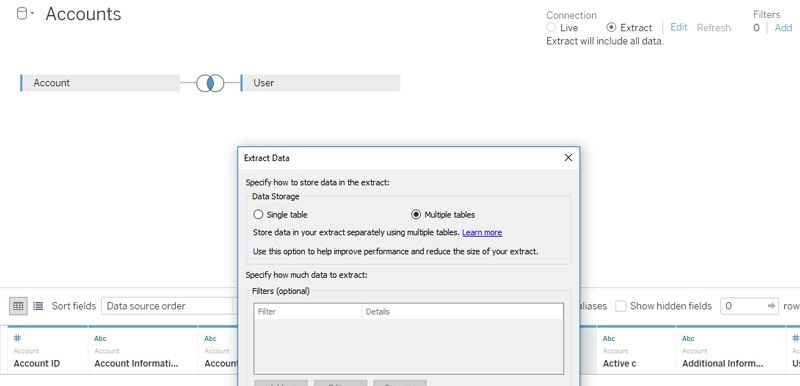Enable Show hidden fields checkbox

(x=620, y=306)
